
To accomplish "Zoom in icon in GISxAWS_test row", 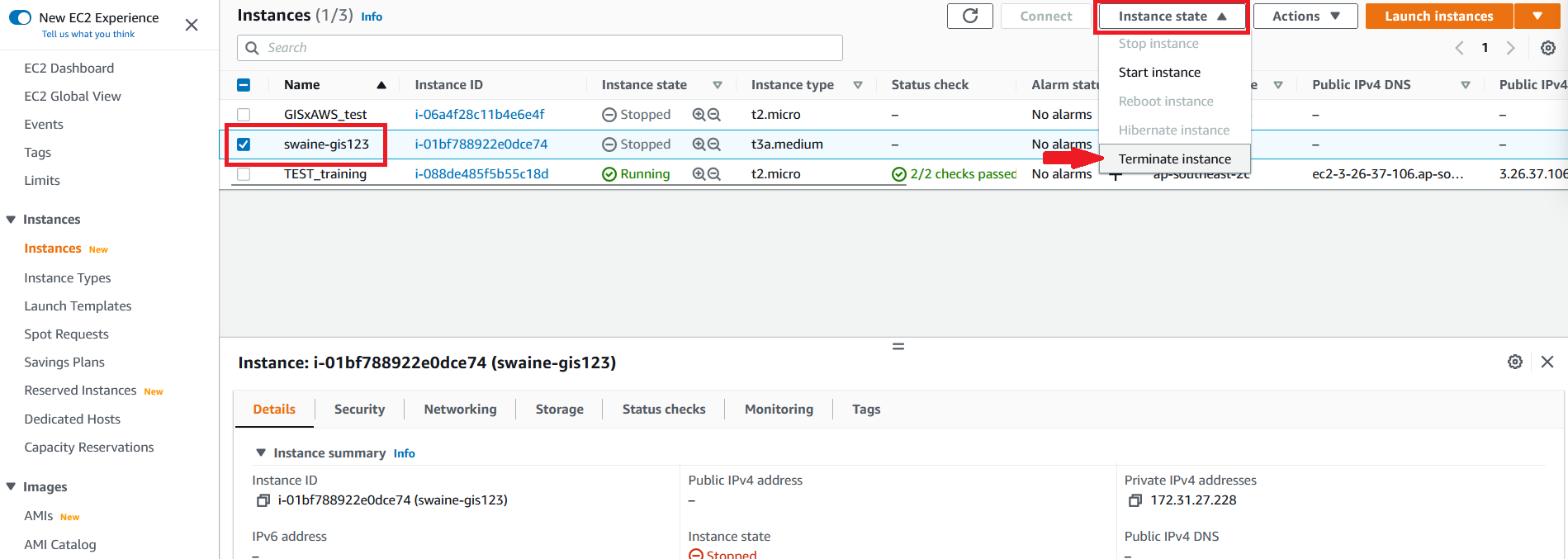I will (x=699, y=115).
